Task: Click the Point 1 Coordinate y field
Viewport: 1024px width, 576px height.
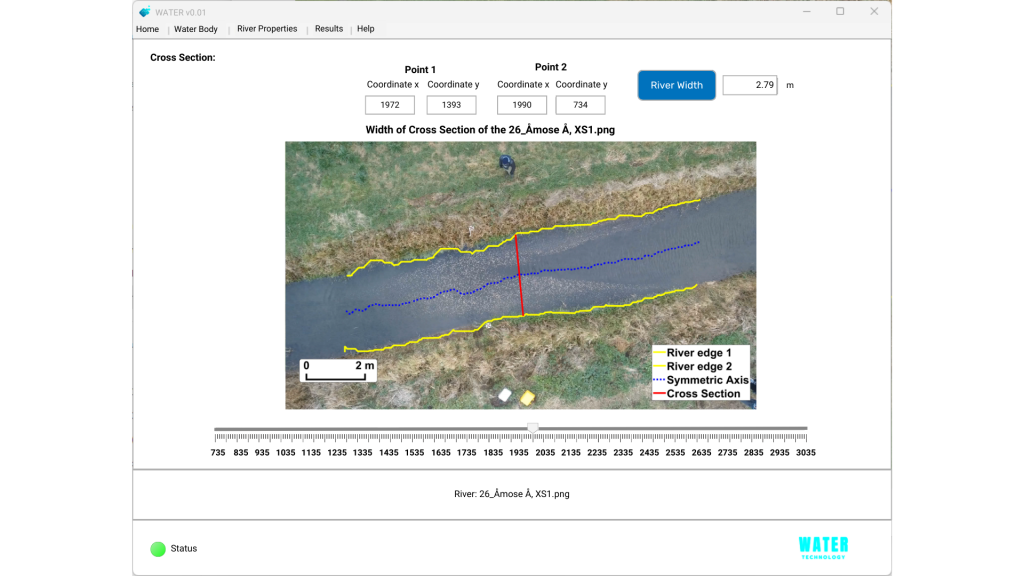Action: [x=451, y=105]
